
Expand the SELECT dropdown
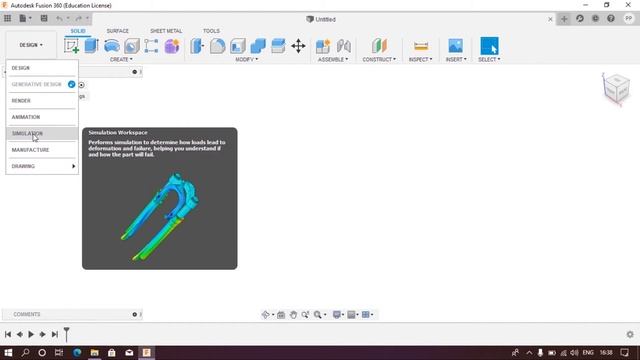click(x=489, y=60)
